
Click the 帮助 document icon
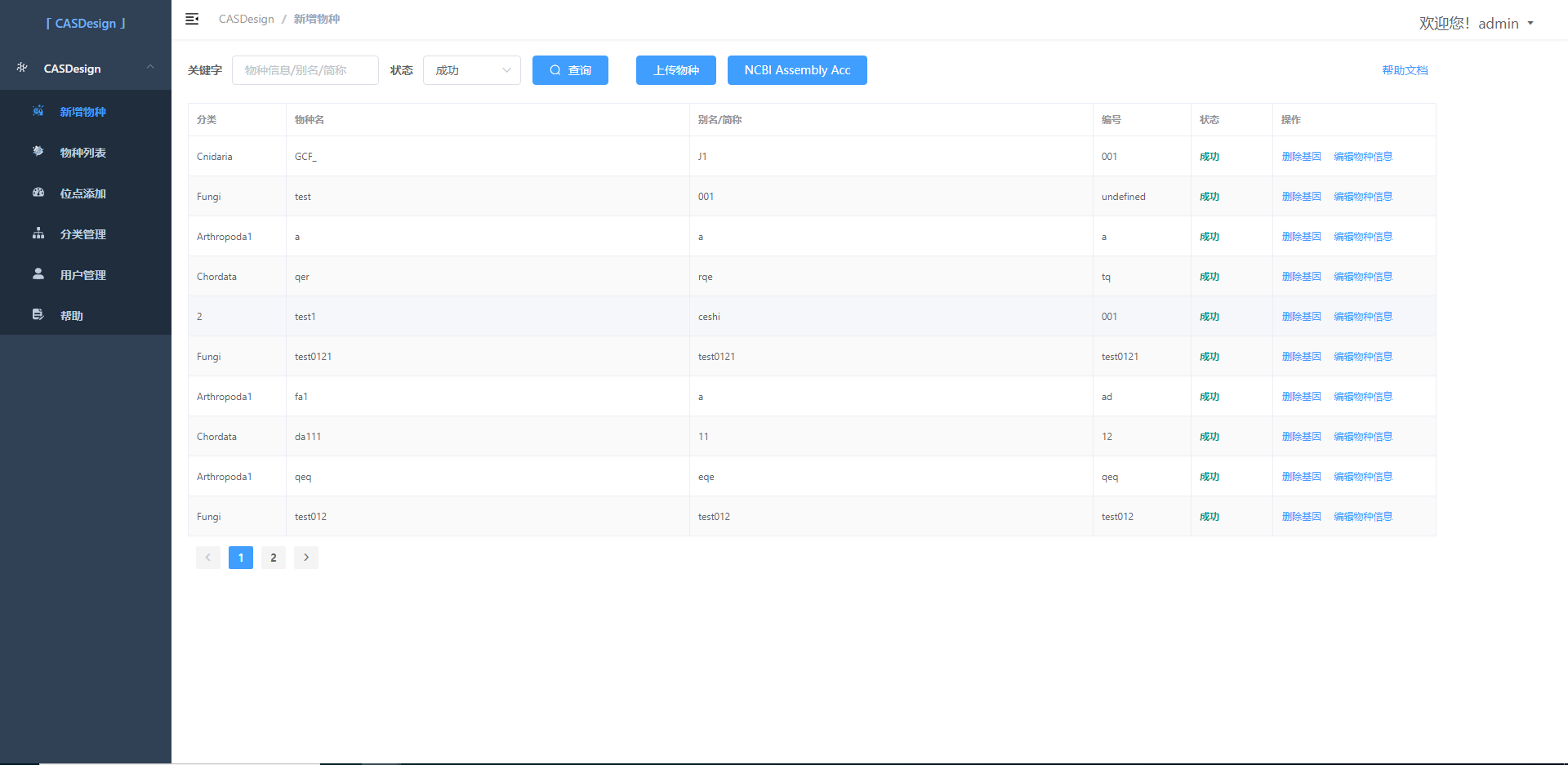click(x=38, y=315)
